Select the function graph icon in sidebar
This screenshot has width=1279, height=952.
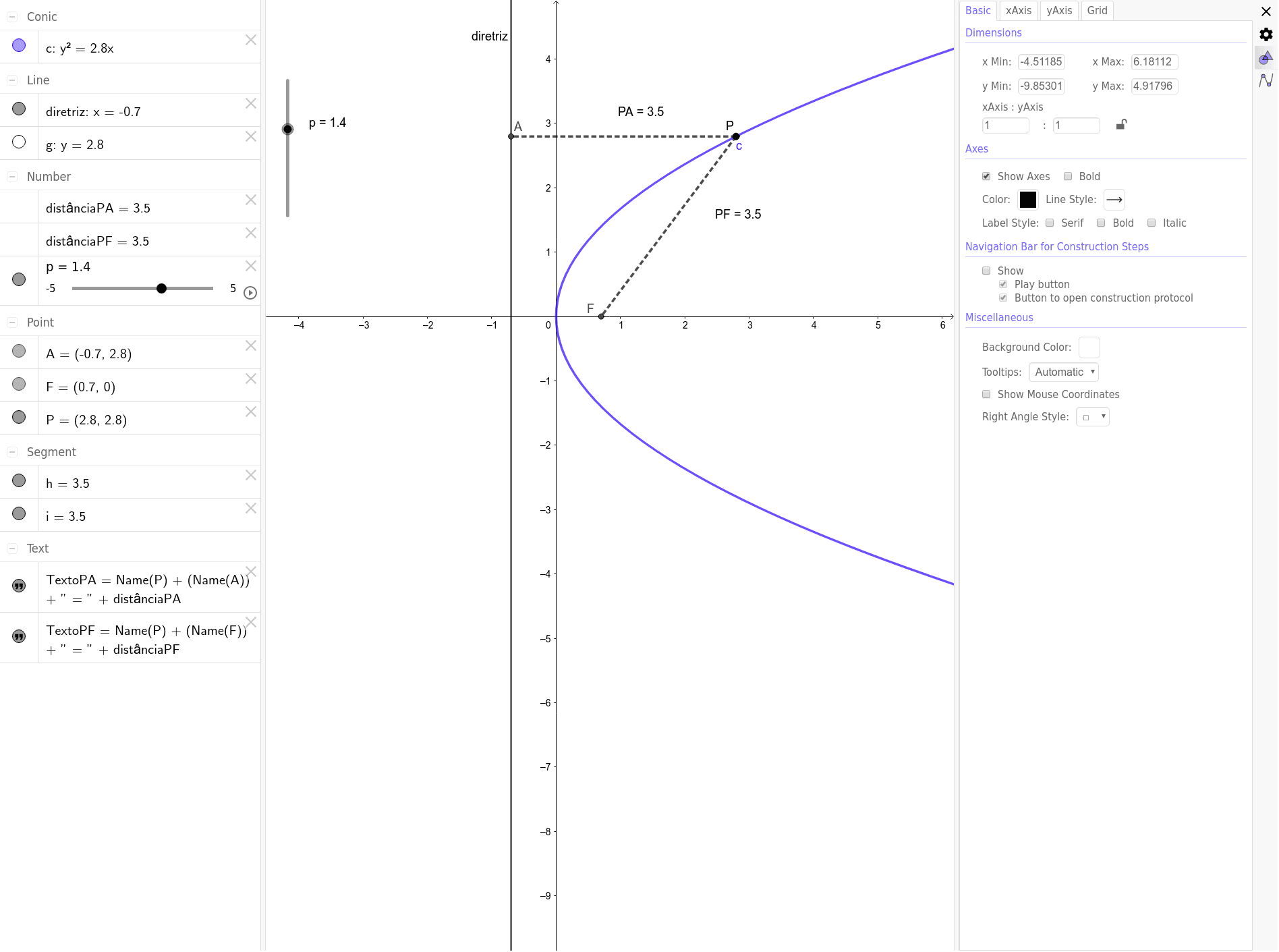click(x=1266, y=80)
